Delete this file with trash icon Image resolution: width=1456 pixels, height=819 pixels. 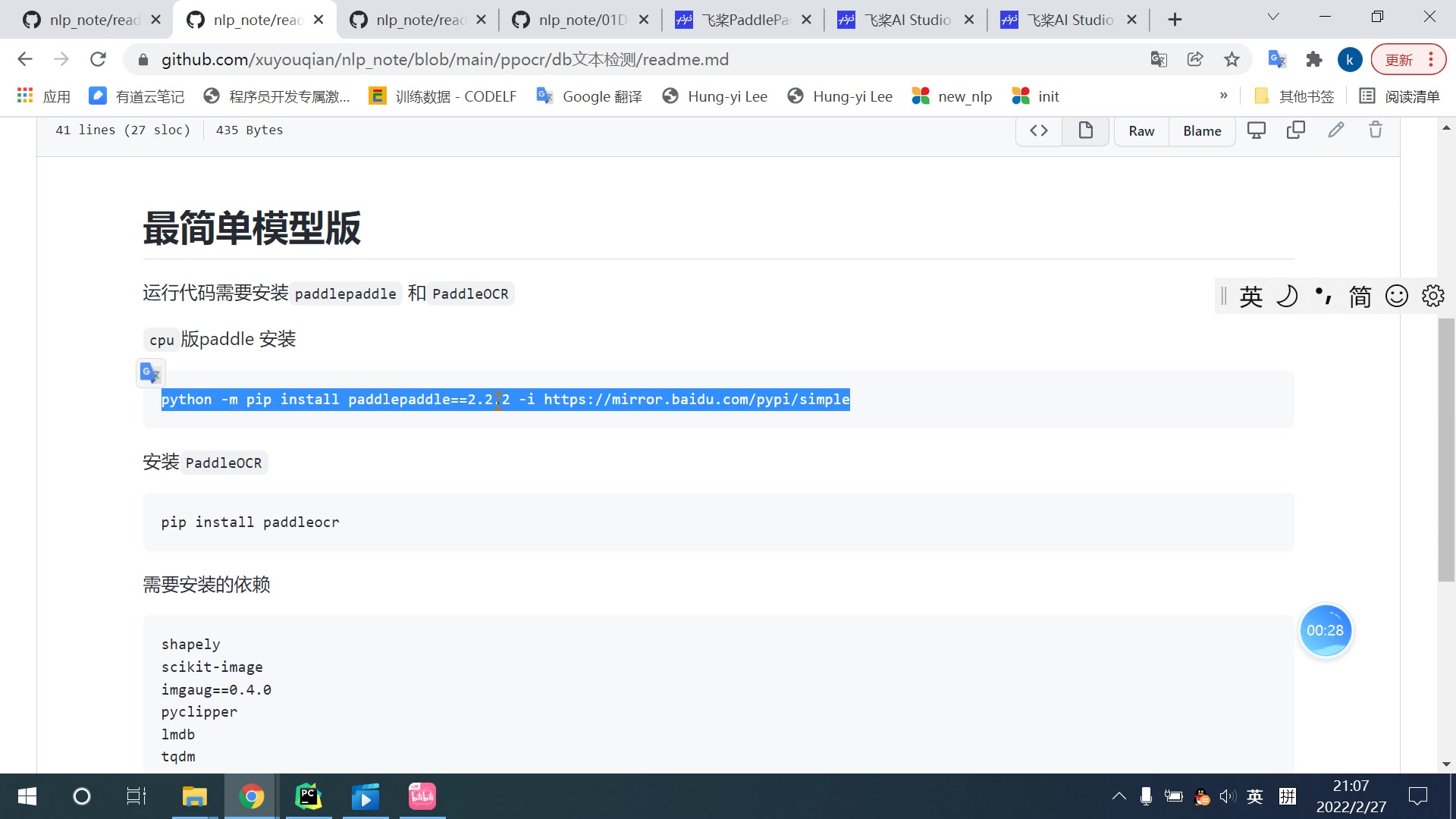tap(1376, 130)
